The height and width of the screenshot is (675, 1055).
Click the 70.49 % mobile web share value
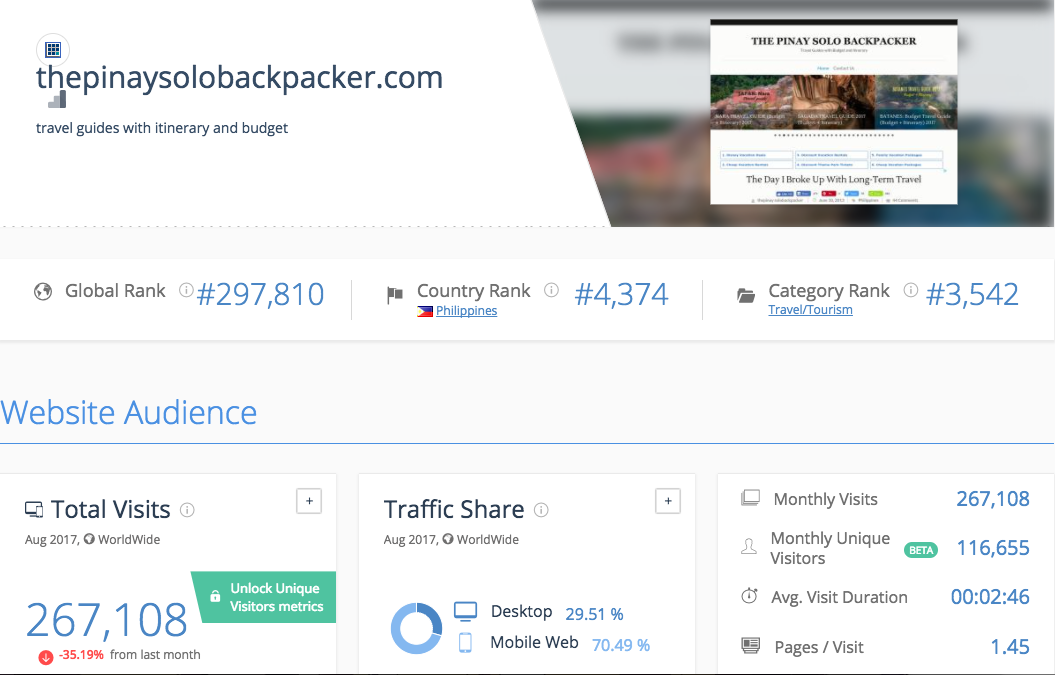(621, 645)
